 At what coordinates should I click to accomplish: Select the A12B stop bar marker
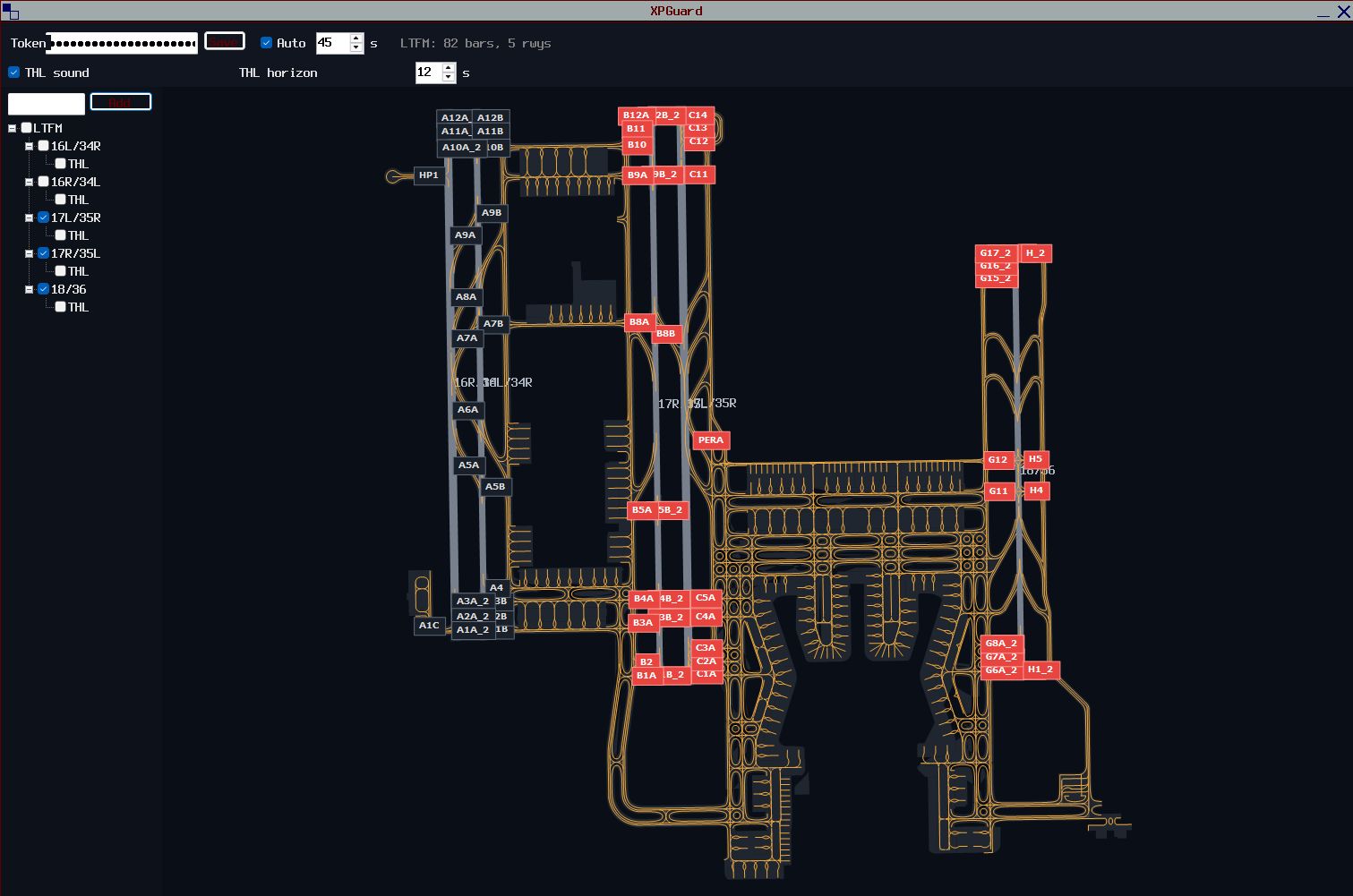point(490,117)
